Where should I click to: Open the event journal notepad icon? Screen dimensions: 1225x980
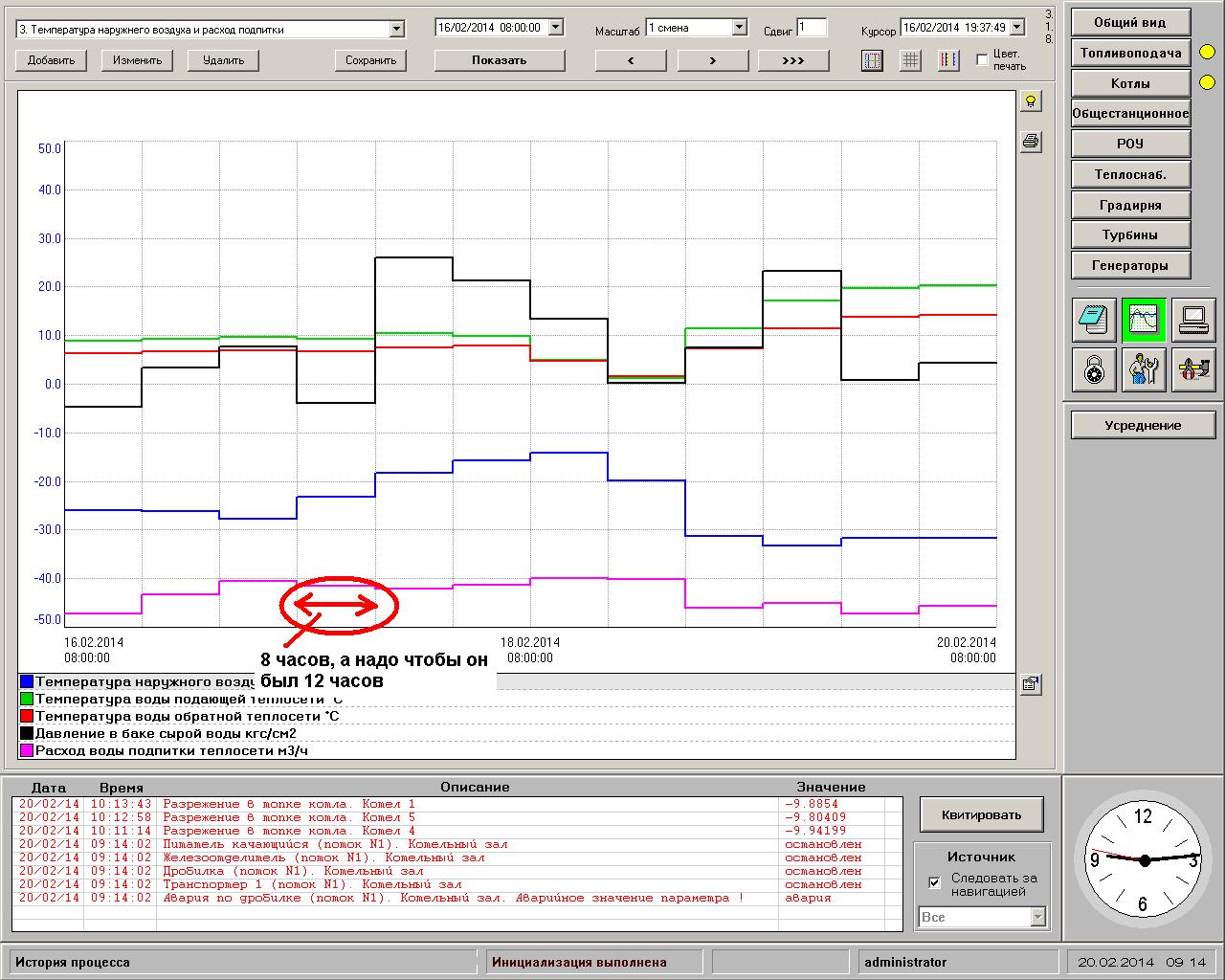pyautogui.click(x=1094, y=320)
